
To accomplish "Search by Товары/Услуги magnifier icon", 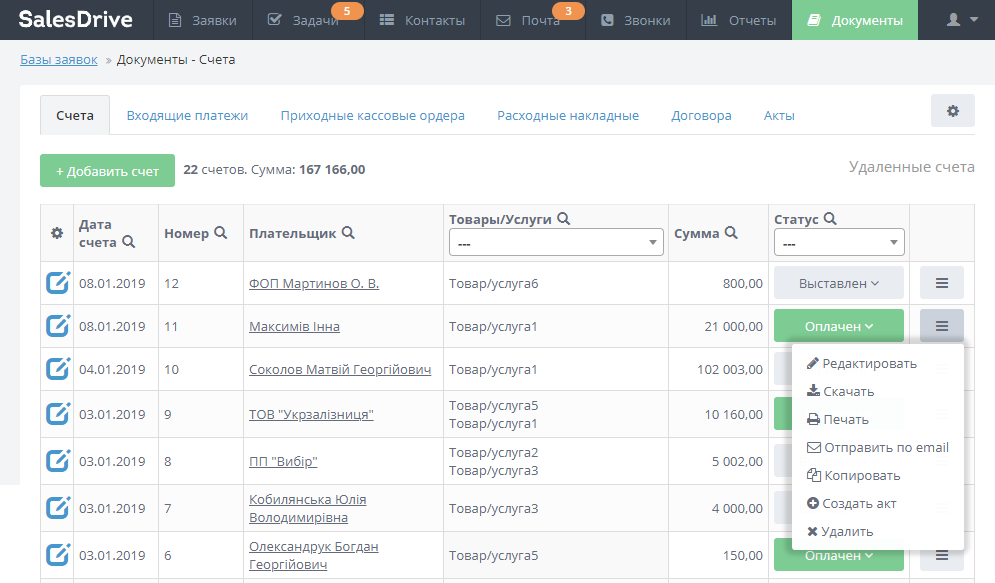I will tap(563, 219).
